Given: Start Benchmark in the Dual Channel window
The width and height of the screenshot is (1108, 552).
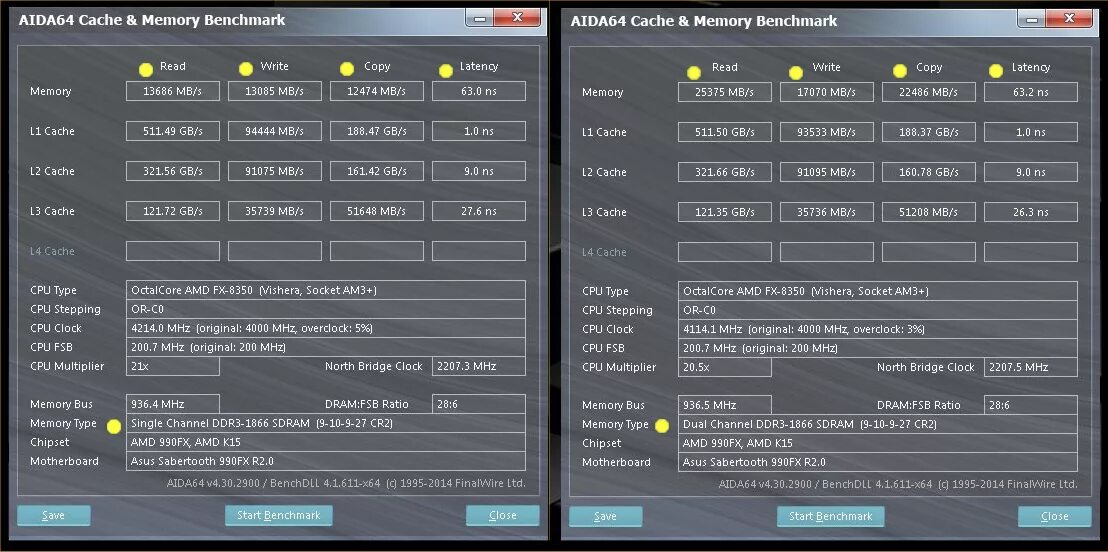Looking at the screenshot, I should (x=830, y=516).
